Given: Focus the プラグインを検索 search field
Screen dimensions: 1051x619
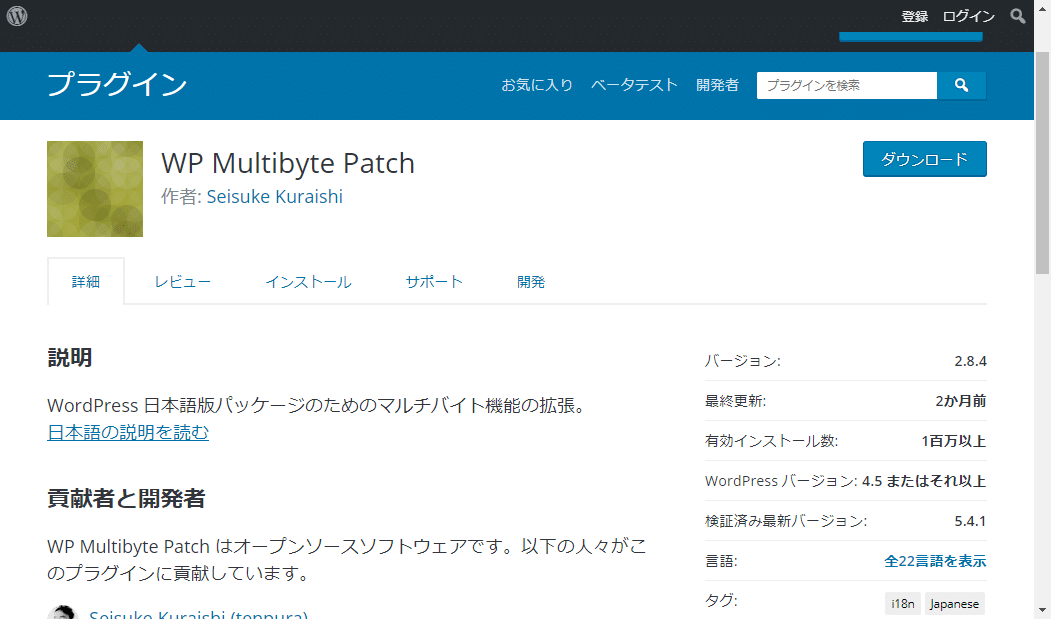Looking at the screenshot, I should tap(847, 85).
